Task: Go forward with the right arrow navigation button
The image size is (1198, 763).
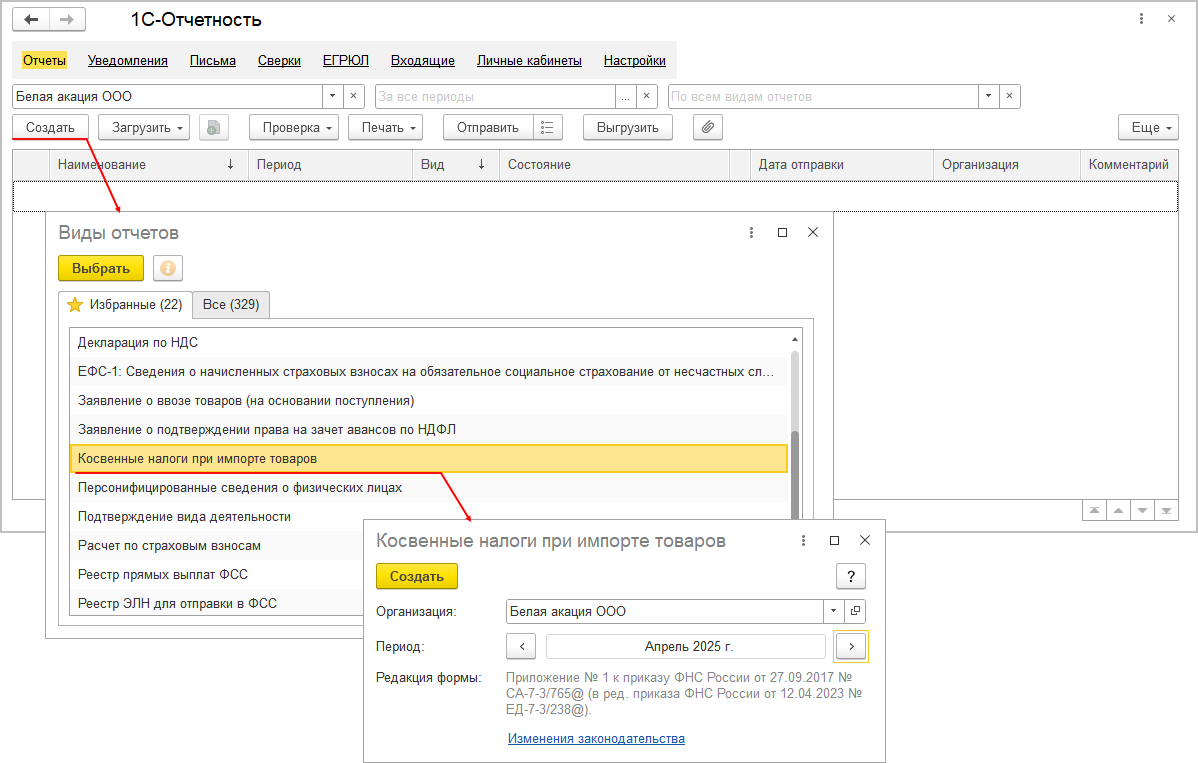Action: coord(67,19)
